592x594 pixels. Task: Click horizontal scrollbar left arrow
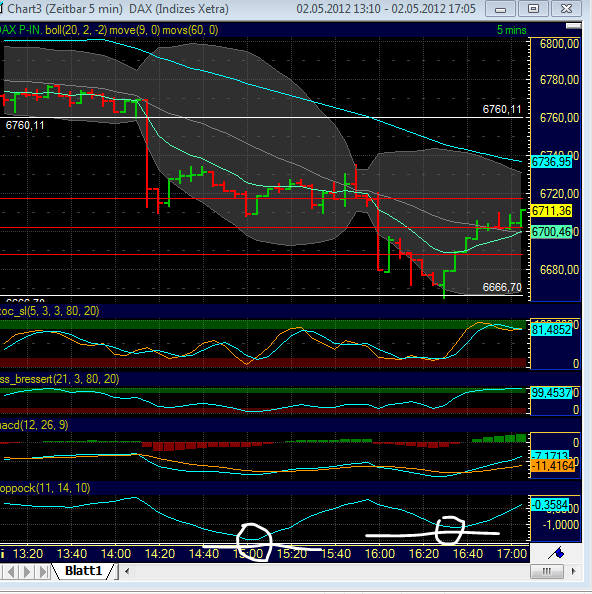127,571
